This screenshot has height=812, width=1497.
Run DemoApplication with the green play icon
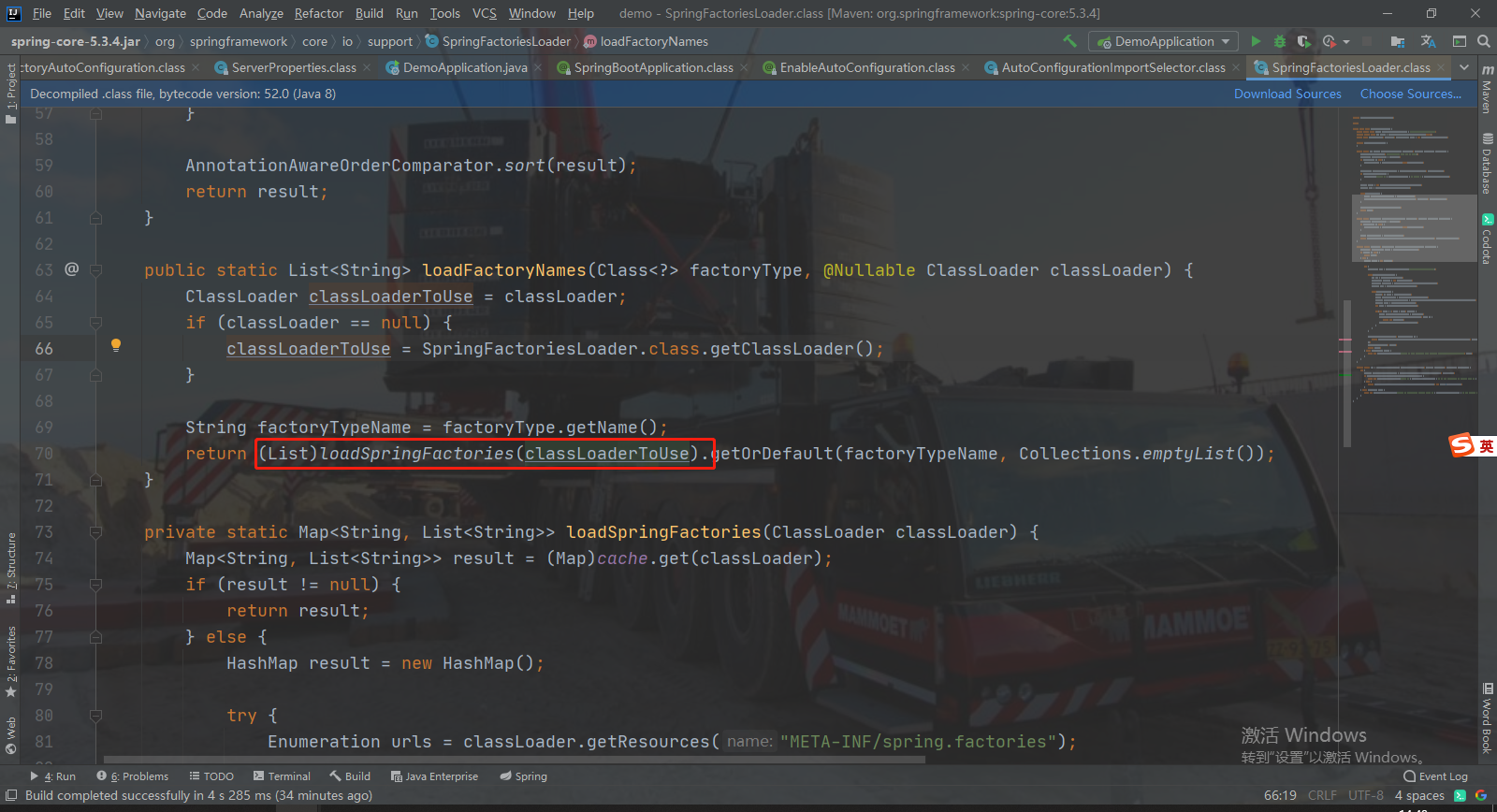(x=1256, y=41)
